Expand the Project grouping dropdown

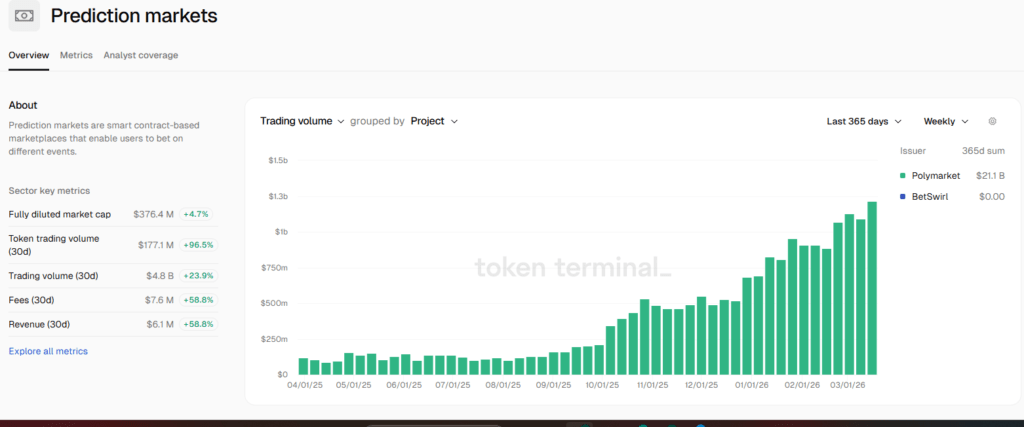[x=434, y=121]
